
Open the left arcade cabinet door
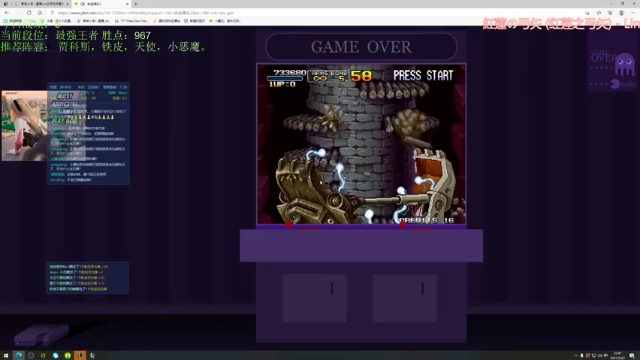[x=314, y=298]
